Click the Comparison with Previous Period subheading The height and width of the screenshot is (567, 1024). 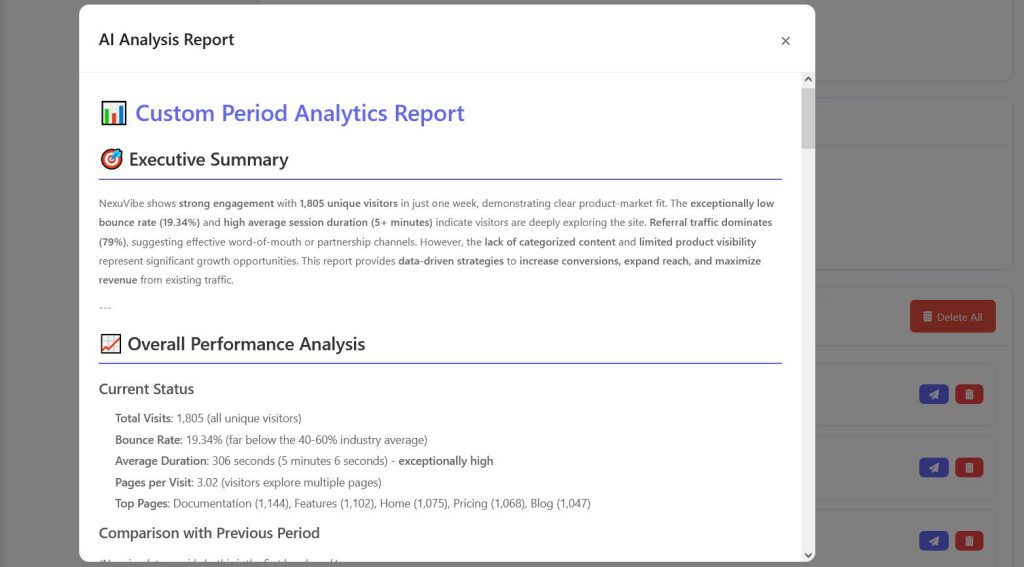tap(209, 533)
